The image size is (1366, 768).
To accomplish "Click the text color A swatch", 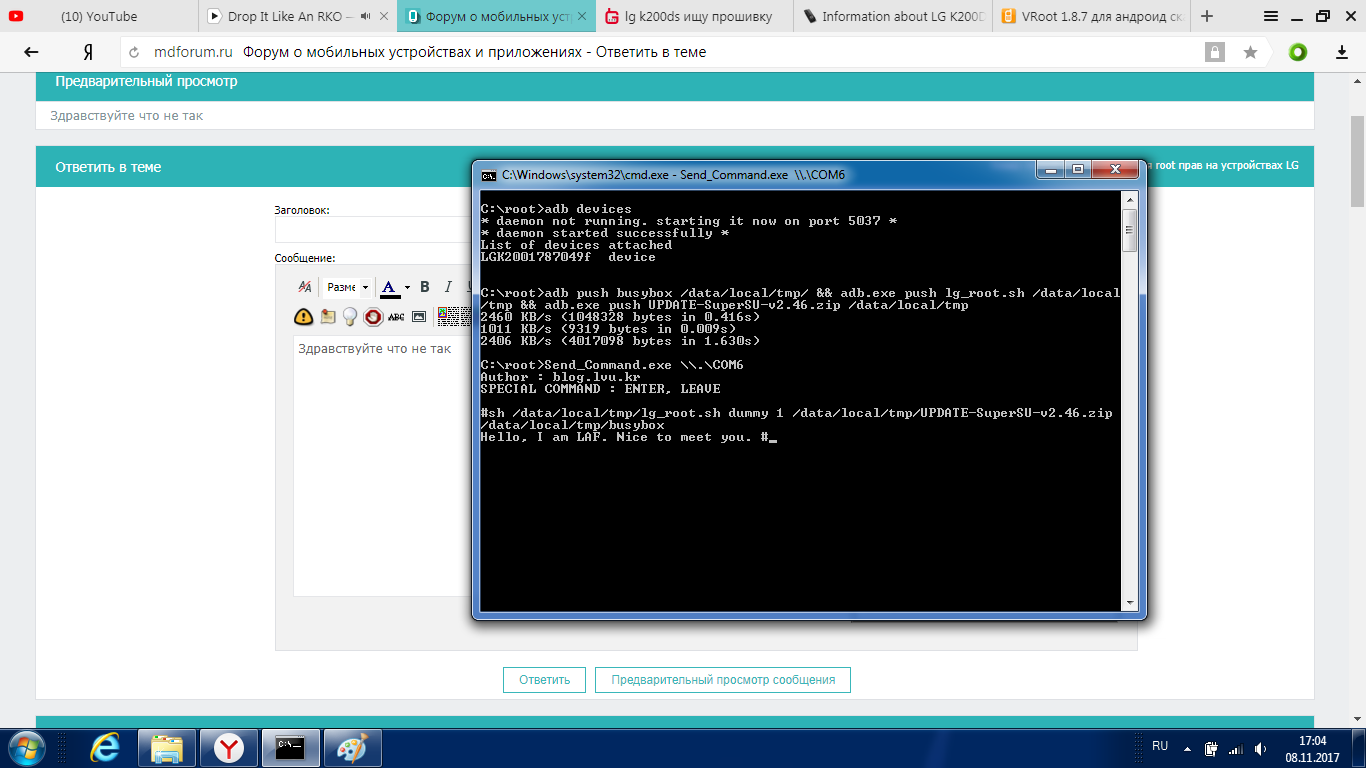I will point(389,287).
